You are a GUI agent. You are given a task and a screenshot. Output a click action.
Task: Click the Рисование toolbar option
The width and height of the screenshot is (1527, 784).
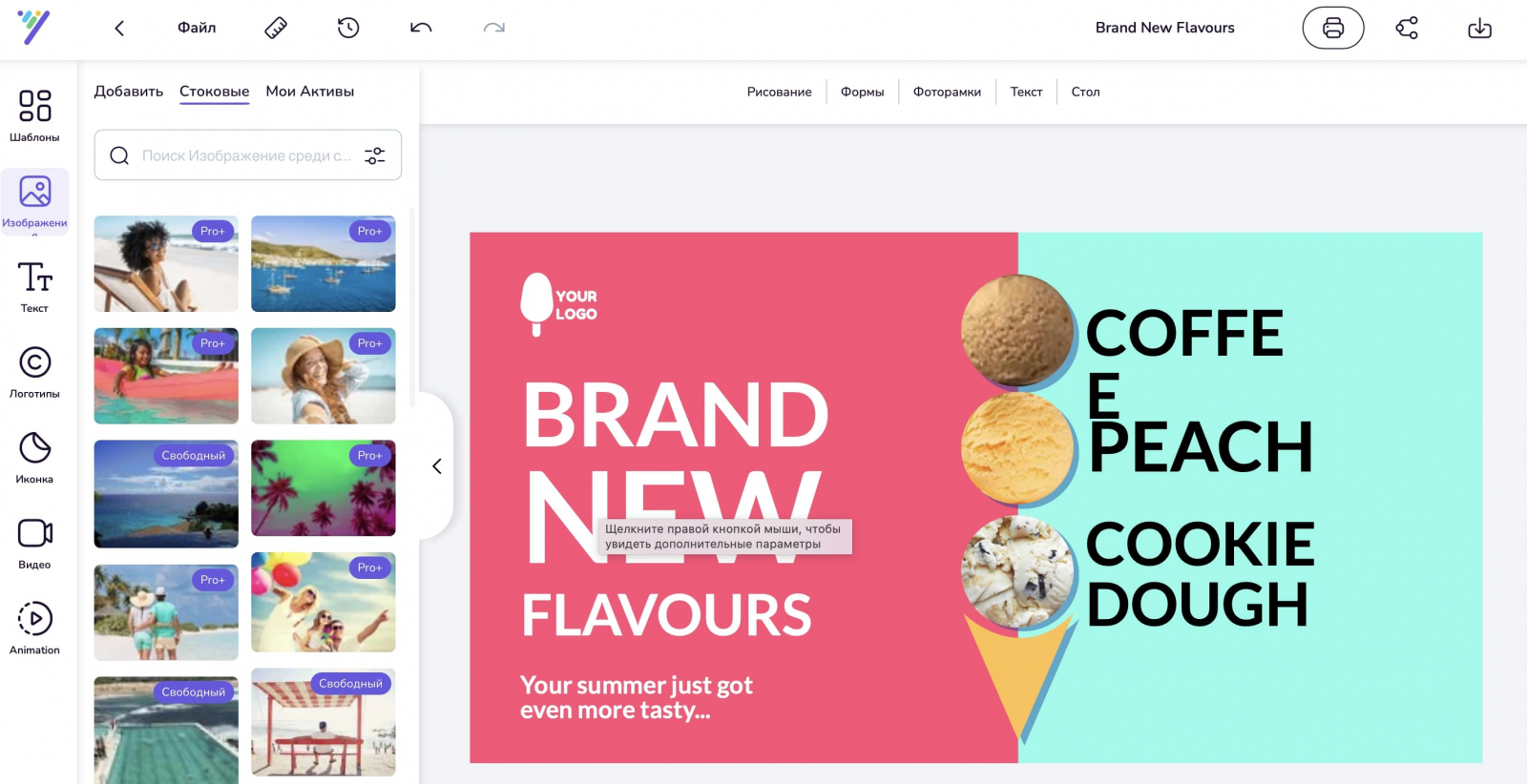(779, 92)
